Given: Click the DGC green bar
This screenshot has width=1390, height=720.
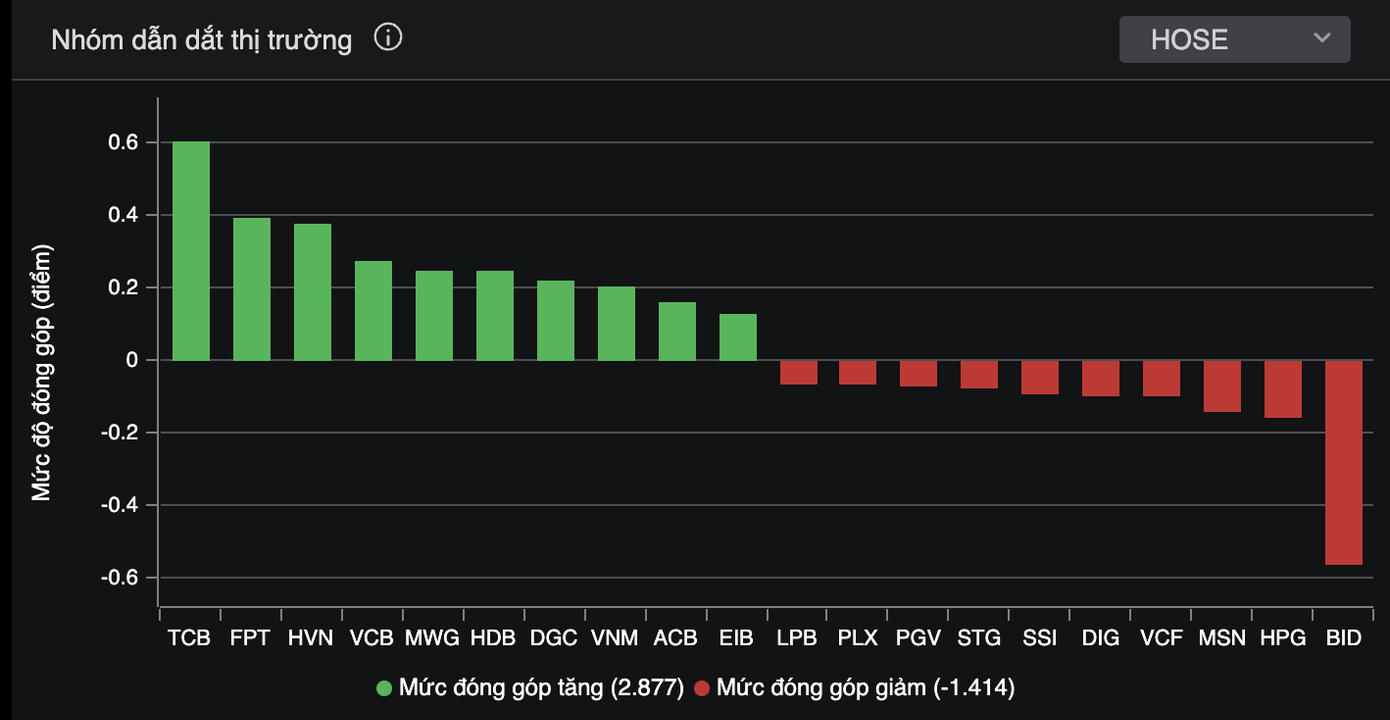Looking at the screenshot, I should pyautogui.click(x=556, y=320).
